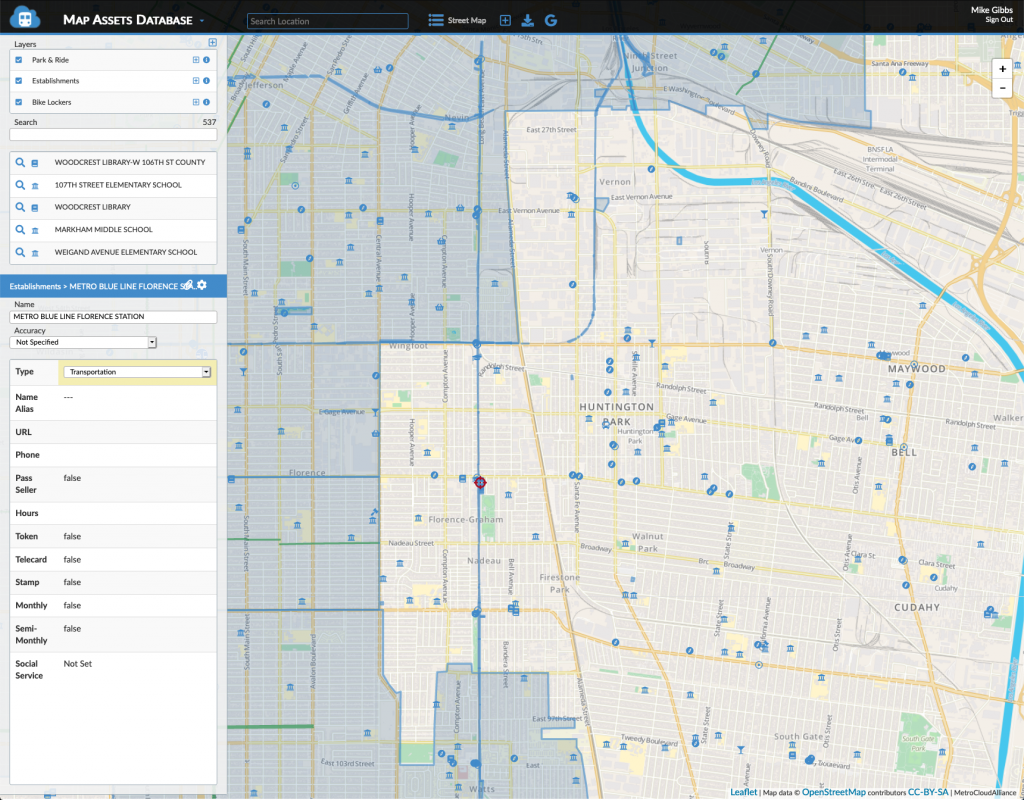Click the add (+) icon in the top toolbar

pos(504,19)
